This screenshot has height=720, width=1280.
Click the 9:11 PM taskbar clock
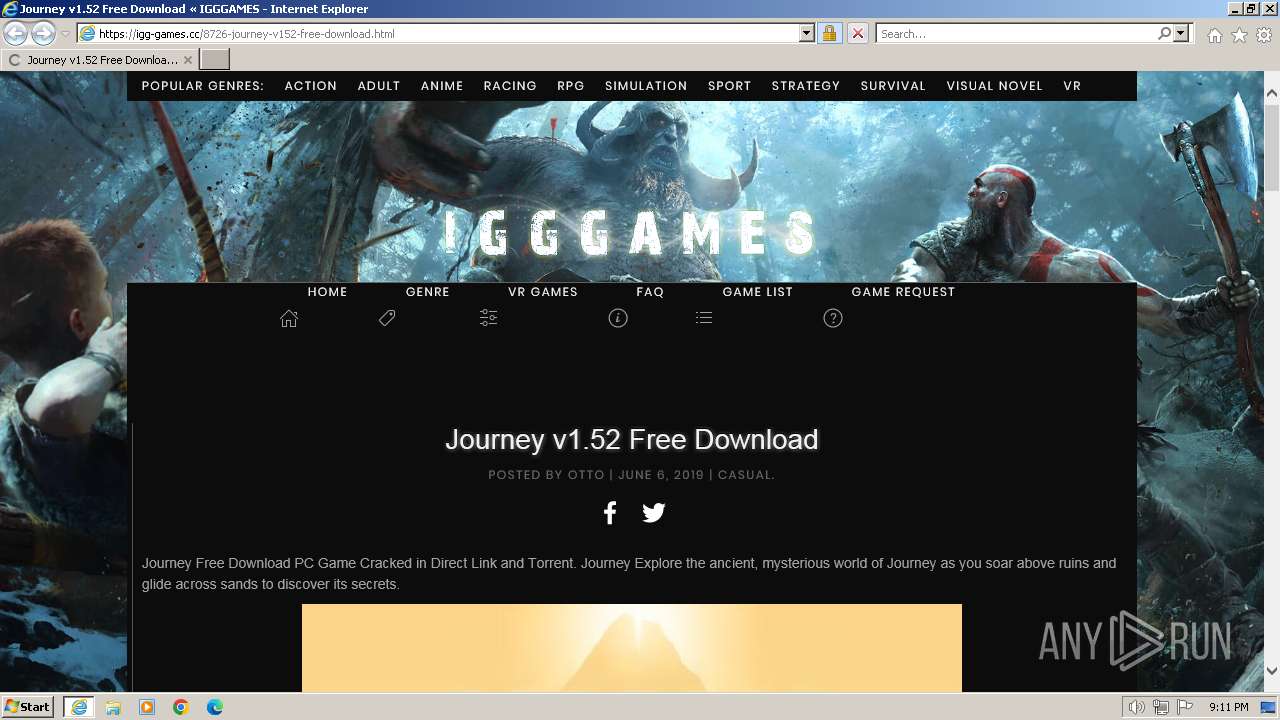[1229, 707]
